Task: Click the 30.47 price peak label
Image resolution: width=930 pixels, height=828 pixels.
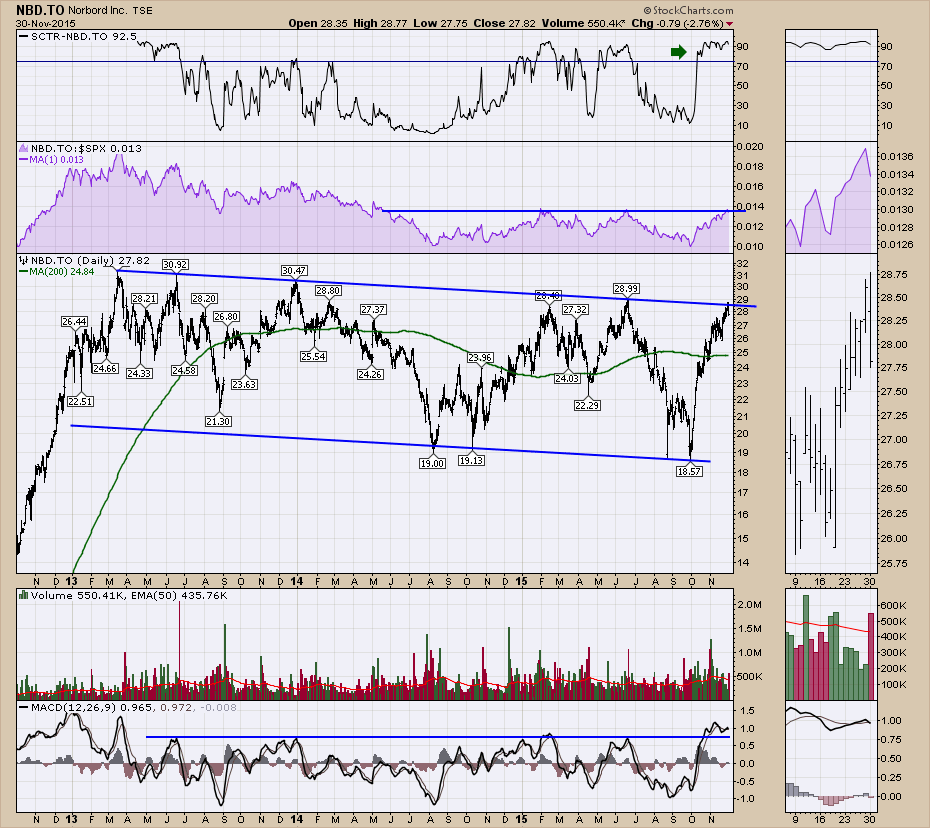Action: click(294, 270)
